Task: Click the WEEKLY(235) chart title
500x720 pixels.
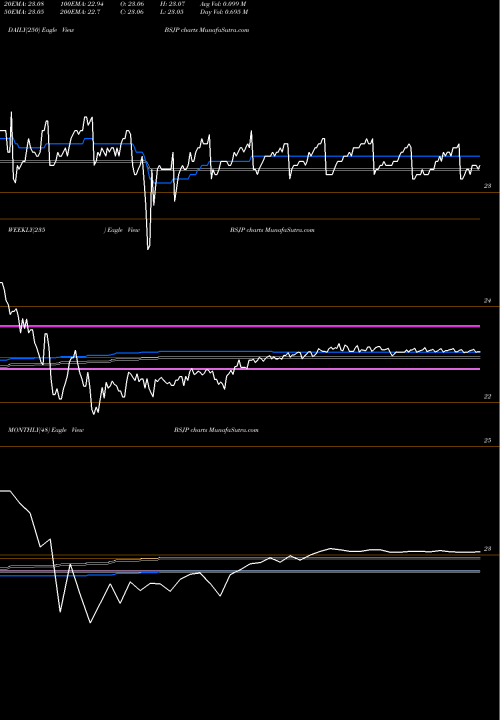Action: (x=73, y=230)
